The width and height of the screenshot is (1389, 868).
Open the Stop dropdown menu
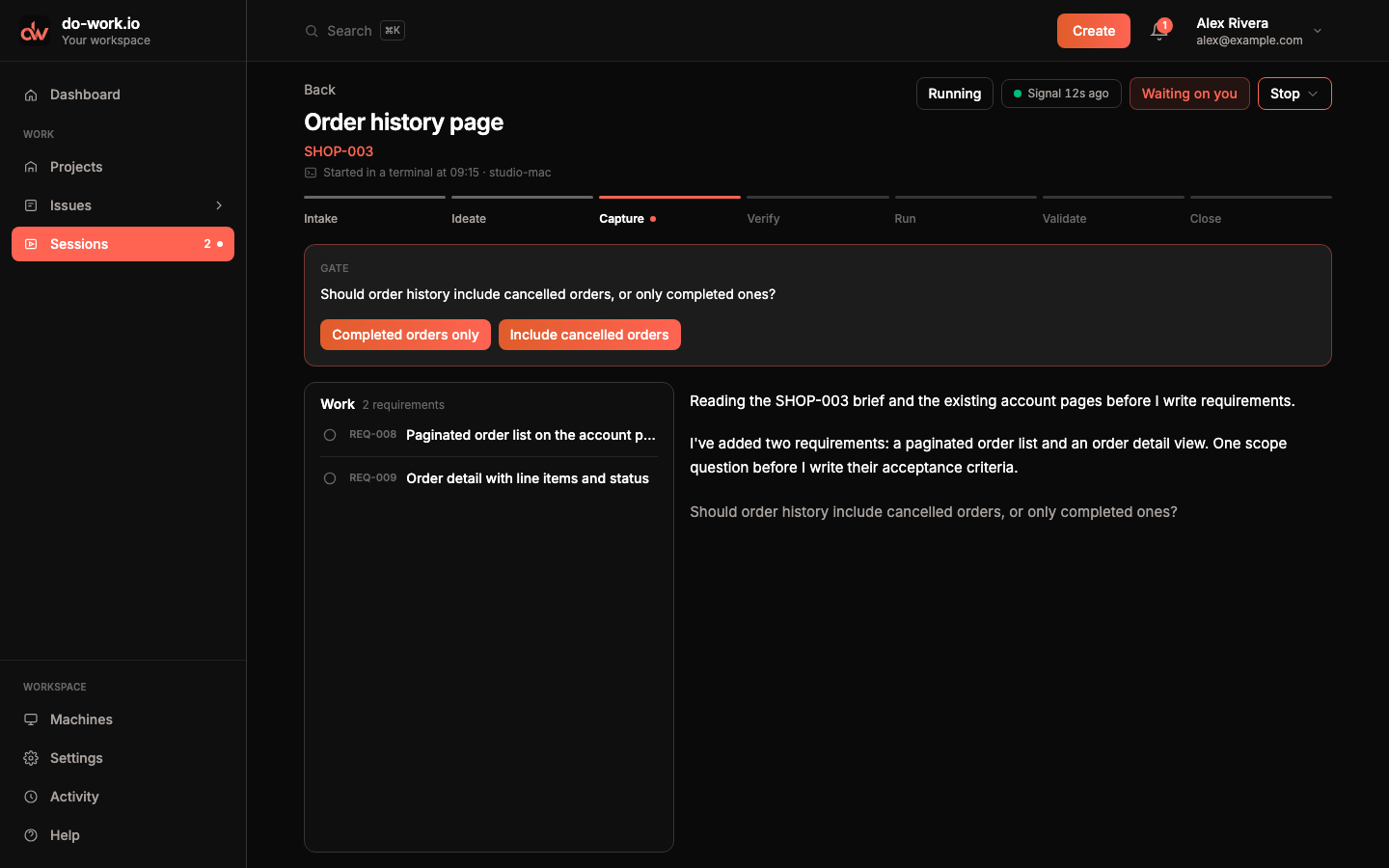1294,94
